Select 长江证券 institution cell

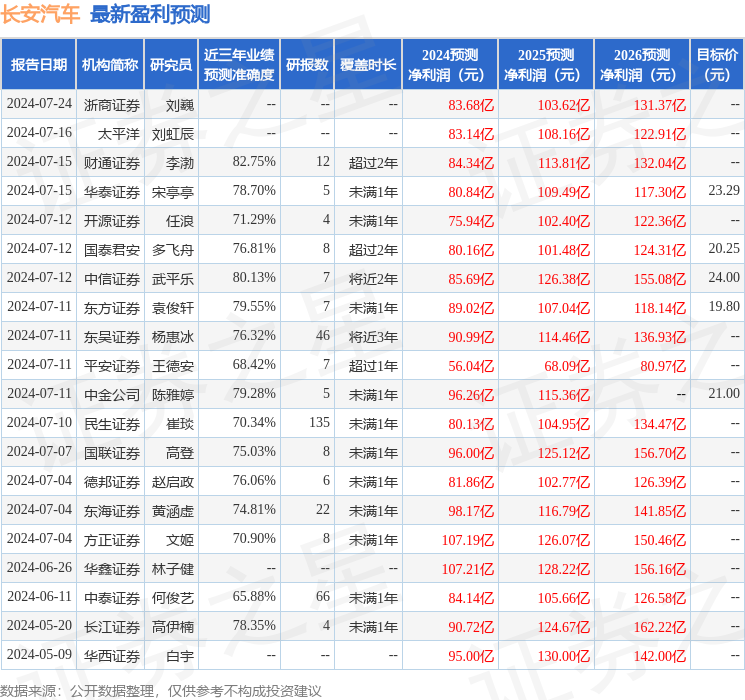[x=112, y=627]
